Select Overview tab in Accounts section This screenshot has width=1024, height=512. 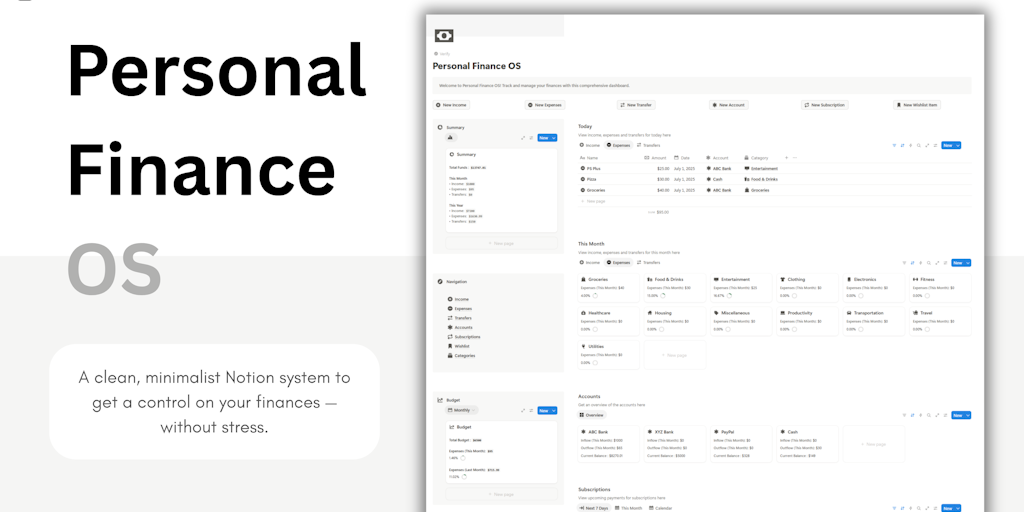(592, 415)
